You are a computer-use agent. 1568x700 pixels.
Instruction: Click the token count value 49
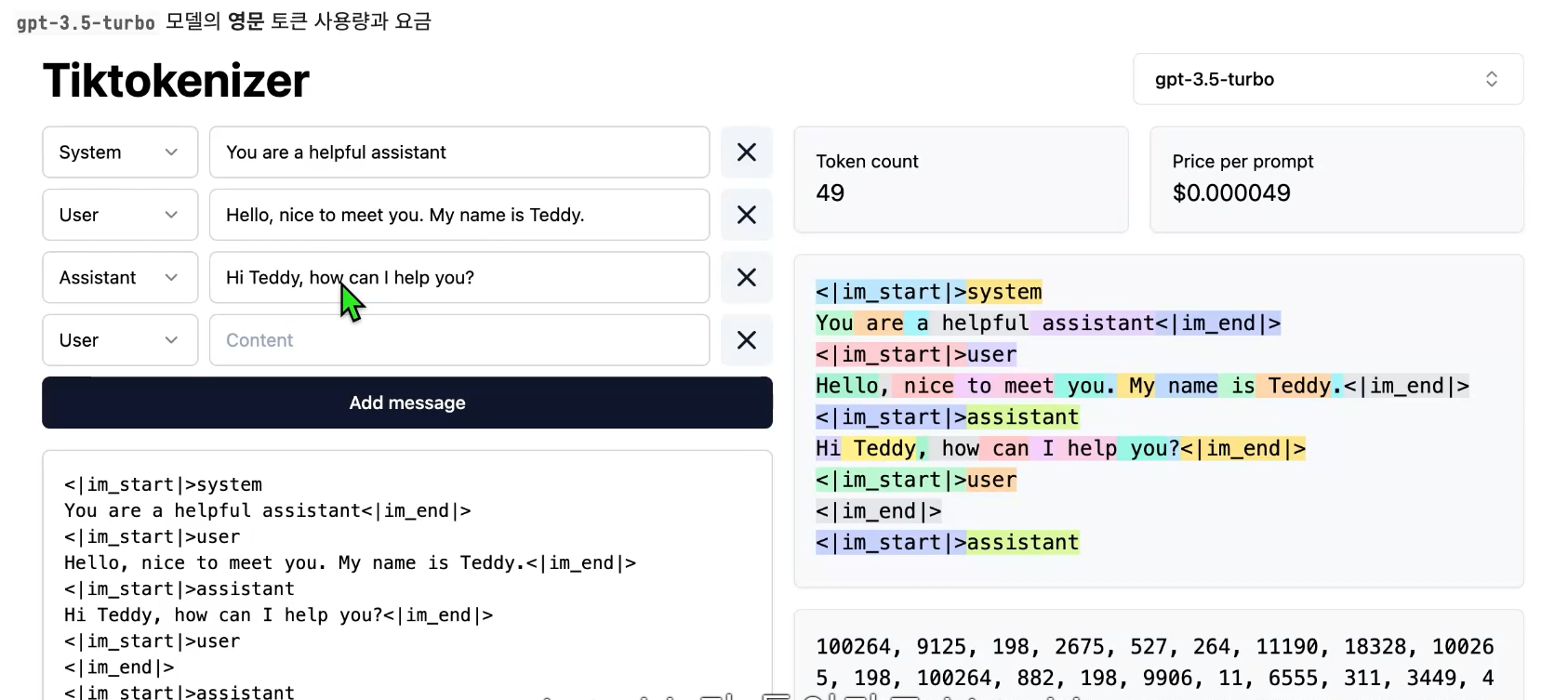(830, 193)
